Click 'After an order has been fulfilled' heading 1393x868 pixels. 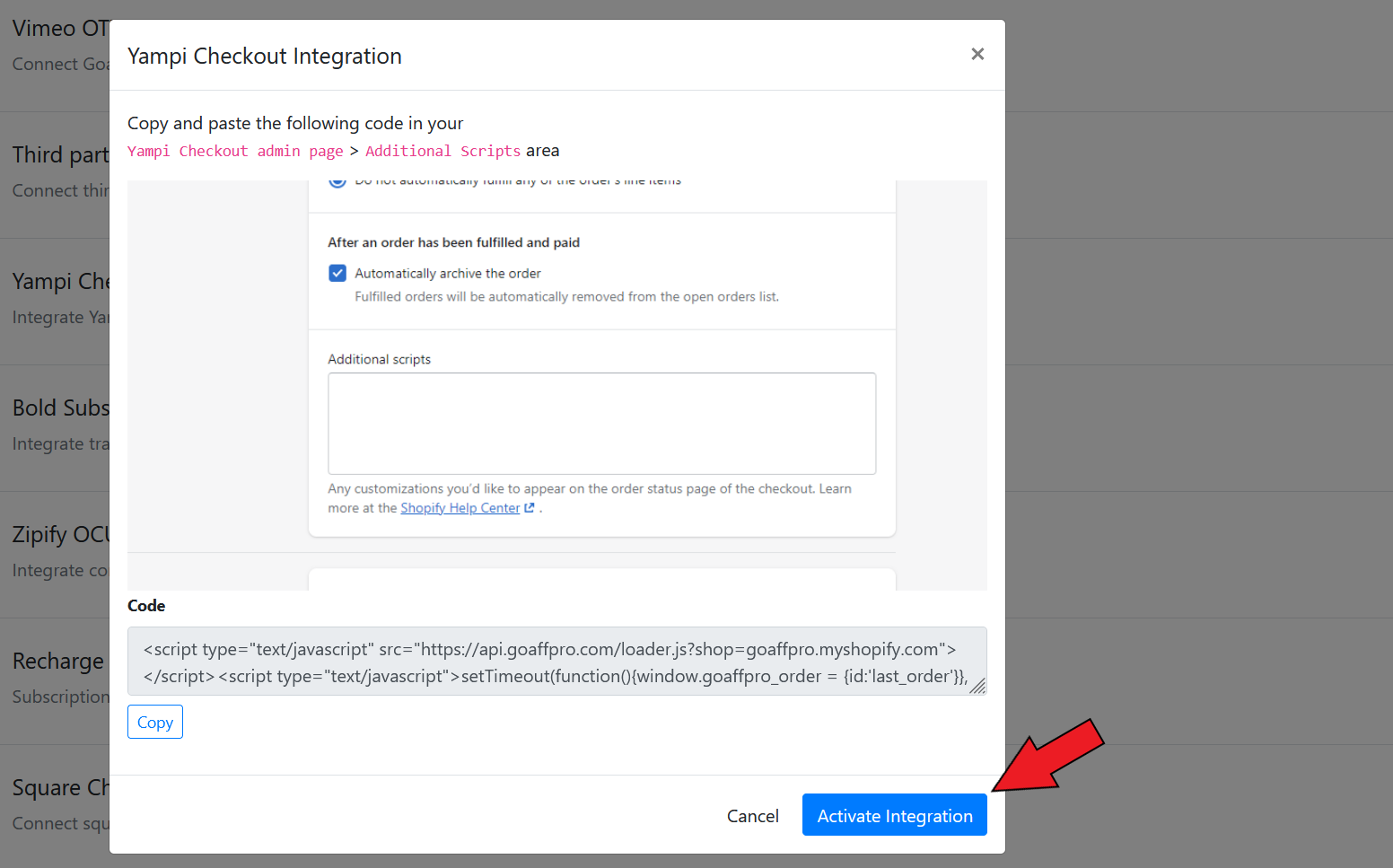[x=453, y=242]
